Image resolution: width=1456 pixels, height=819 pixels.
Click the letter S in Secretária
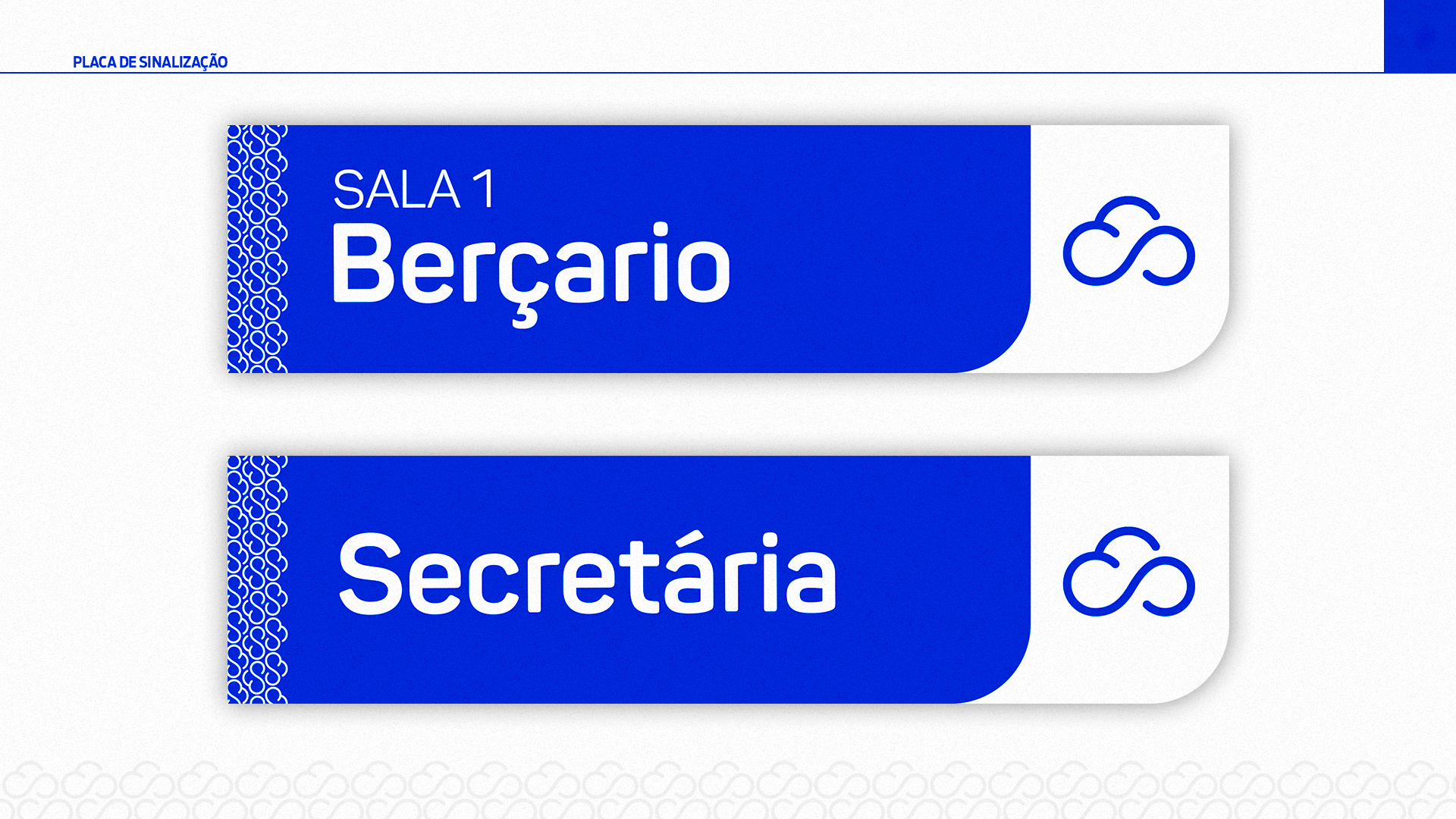click(x=370, y=573)
